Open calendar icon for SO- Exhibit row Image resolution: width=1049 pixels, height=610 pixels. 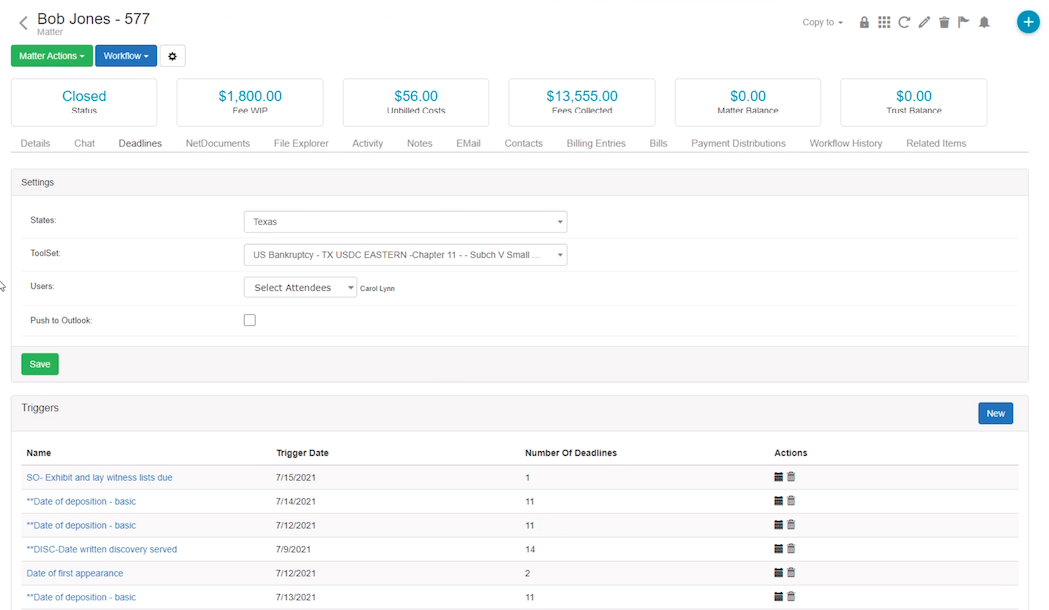pyautogui.click(x=778, y=477)
